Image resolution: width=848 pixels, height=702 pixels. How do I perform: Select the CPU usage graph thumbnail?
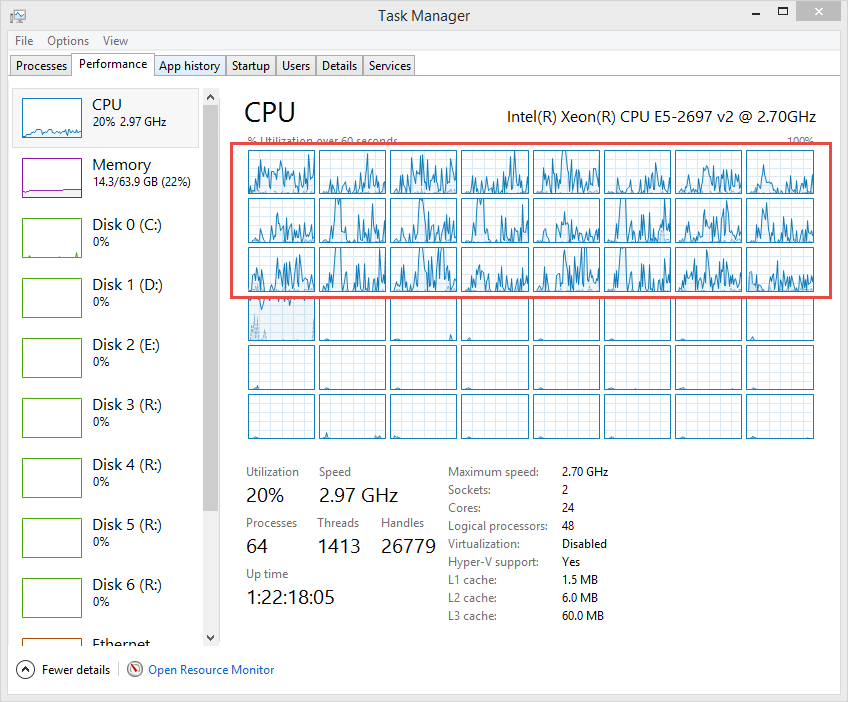tap(52, 118)
